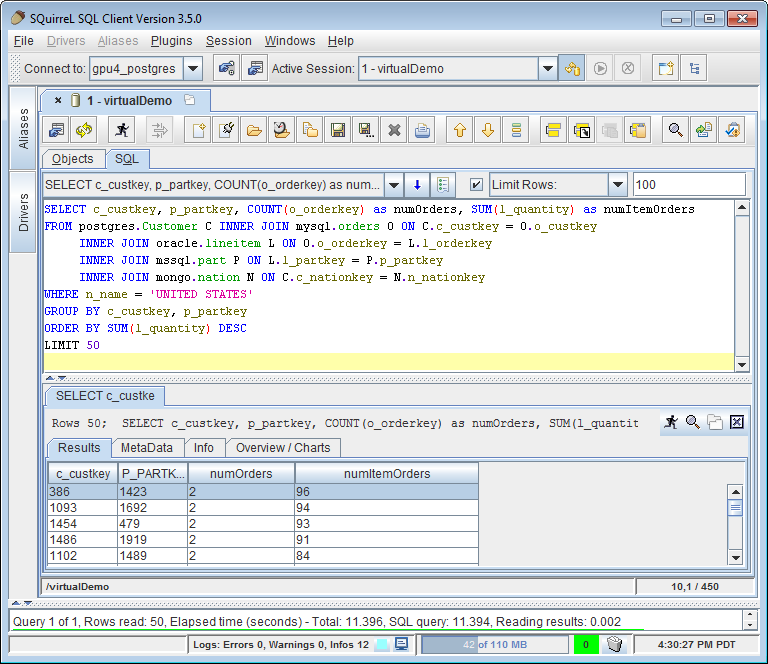Click the gray X close file icon

point(394,130)
